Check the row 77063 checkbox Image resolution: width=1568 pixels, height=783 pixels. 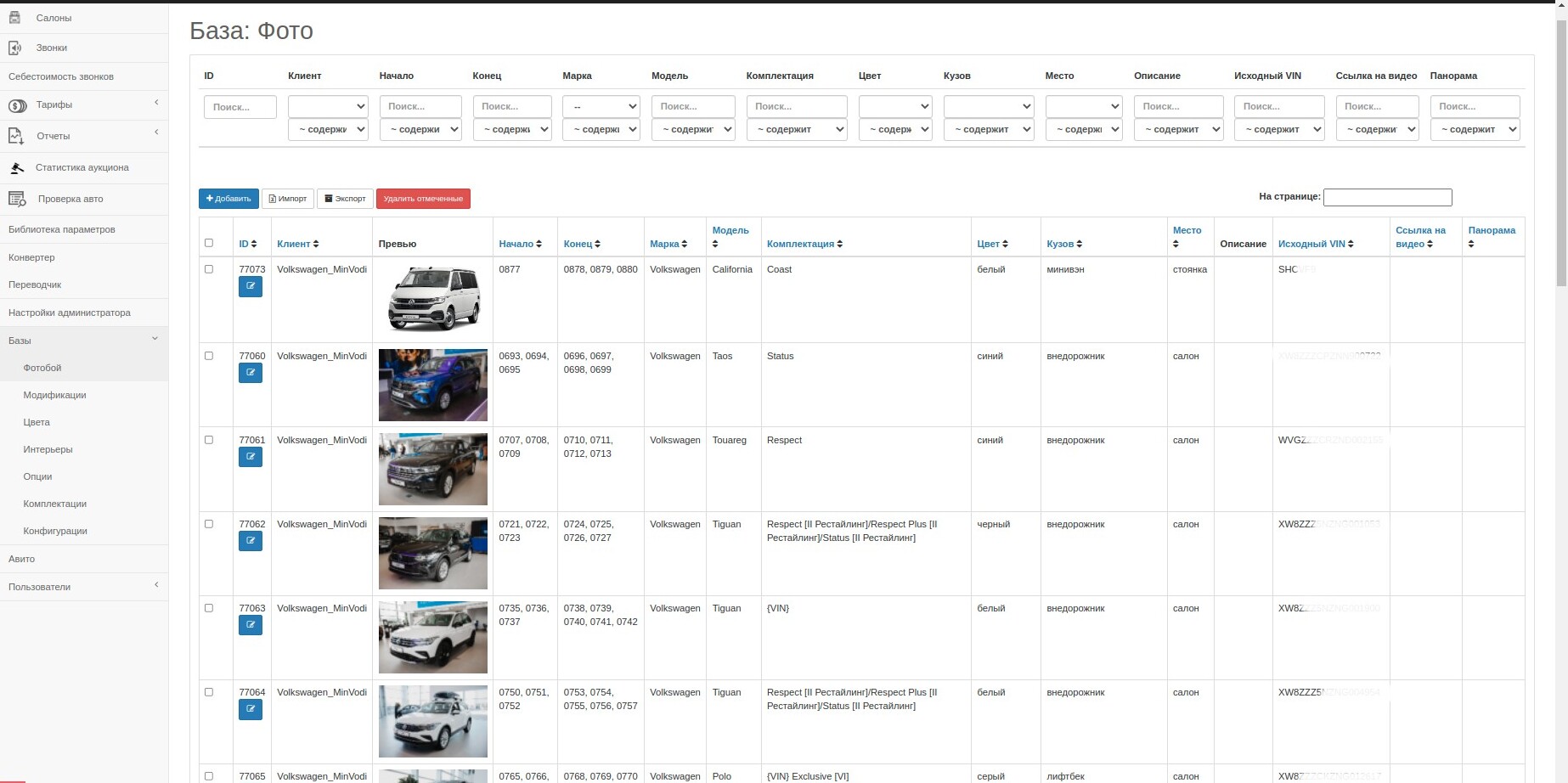[x=209, y=608]
